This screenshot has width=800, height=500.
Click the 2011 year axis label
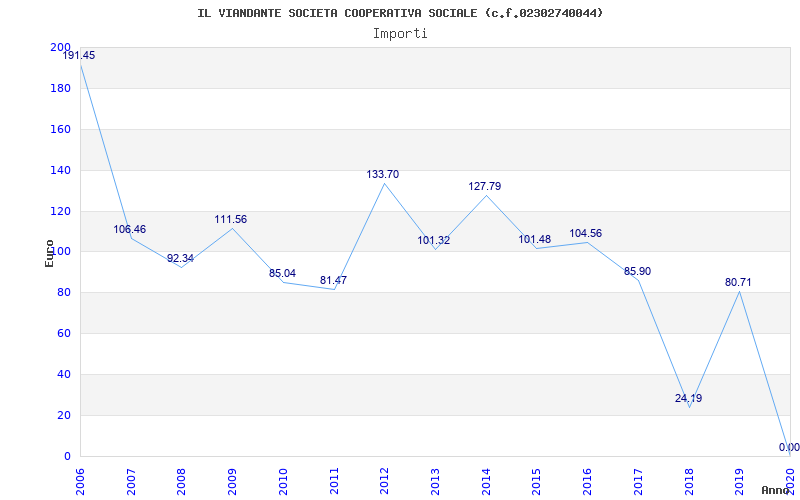334,481
